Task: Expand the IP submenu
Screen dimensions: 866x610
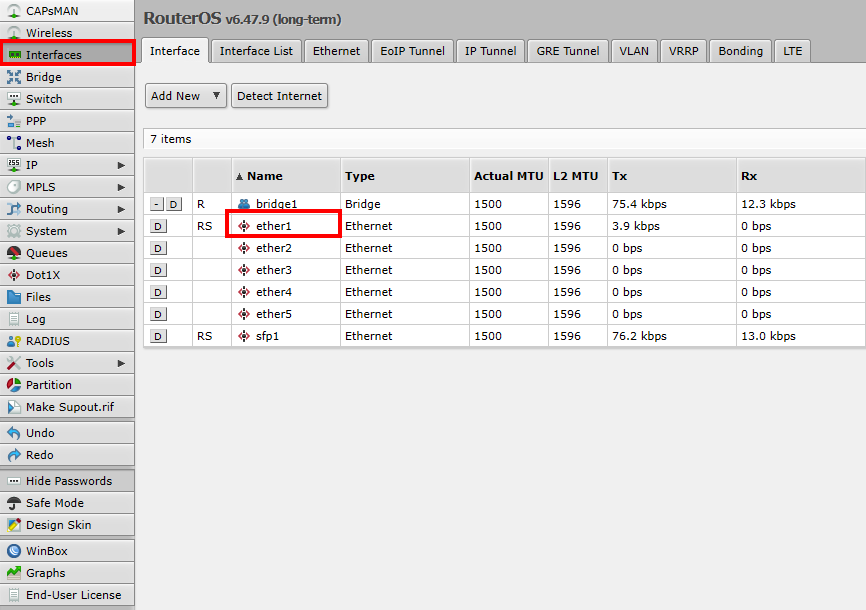Action: (x=121, y=165)
